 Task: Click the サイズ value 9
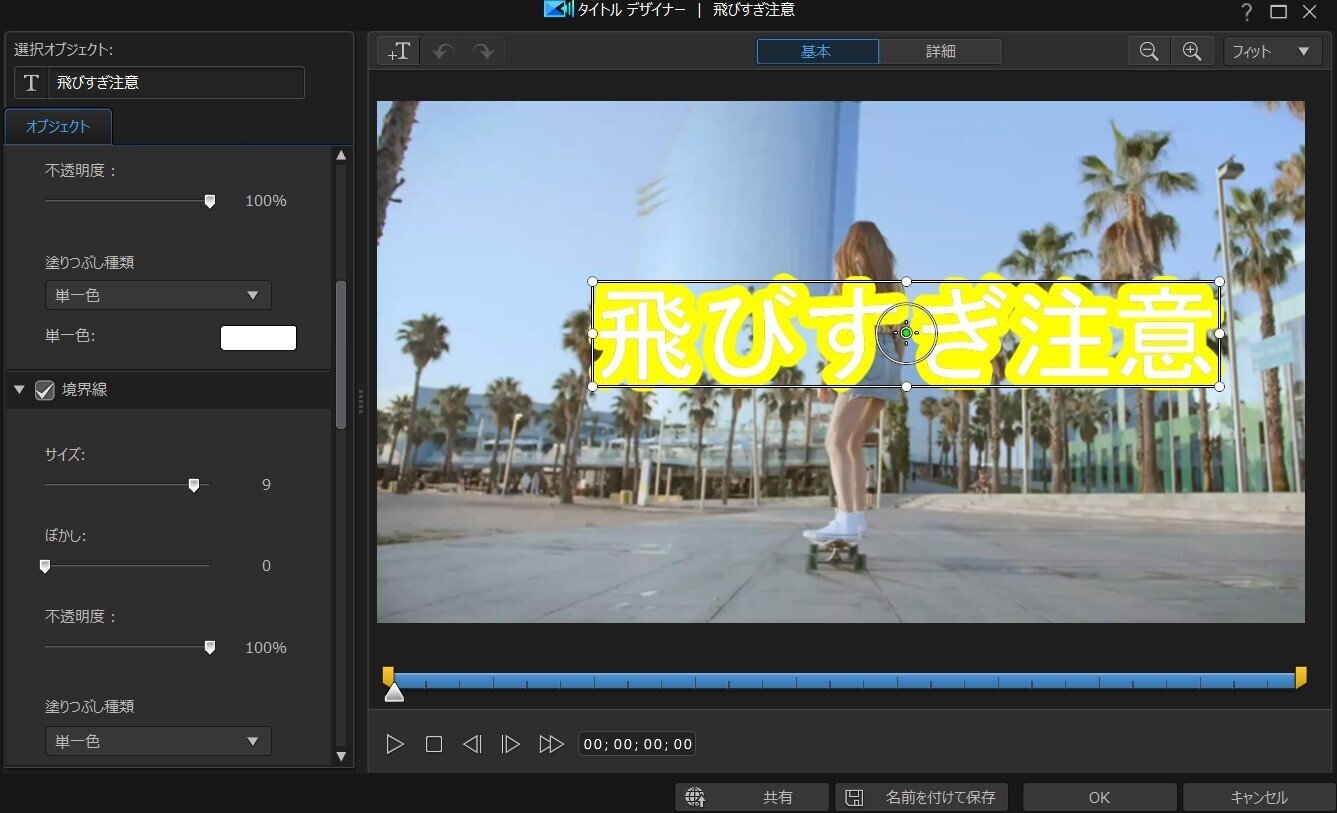click(266, 485)
